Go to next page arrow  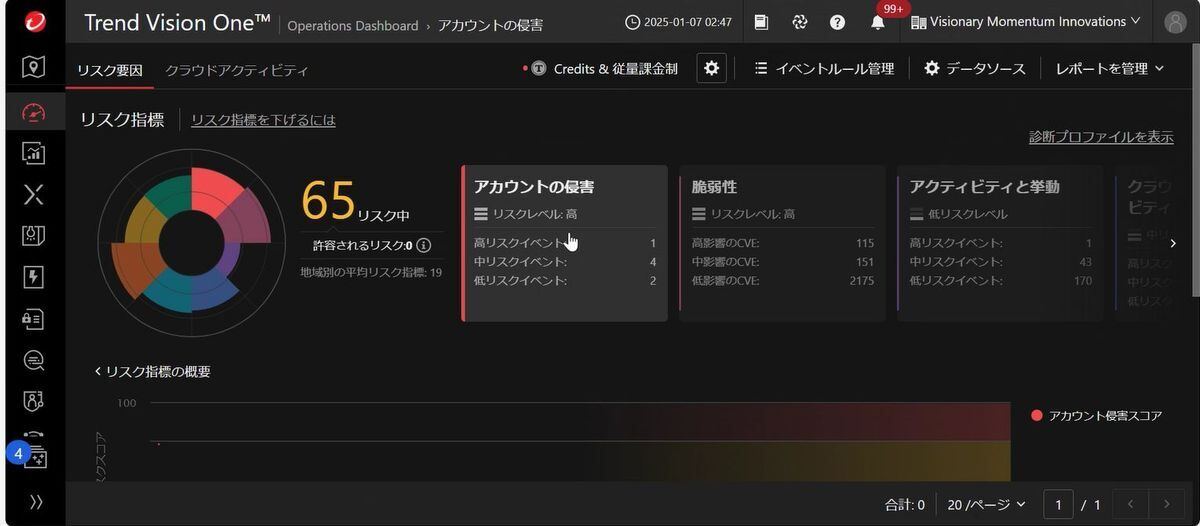(x=1166, y=505)
